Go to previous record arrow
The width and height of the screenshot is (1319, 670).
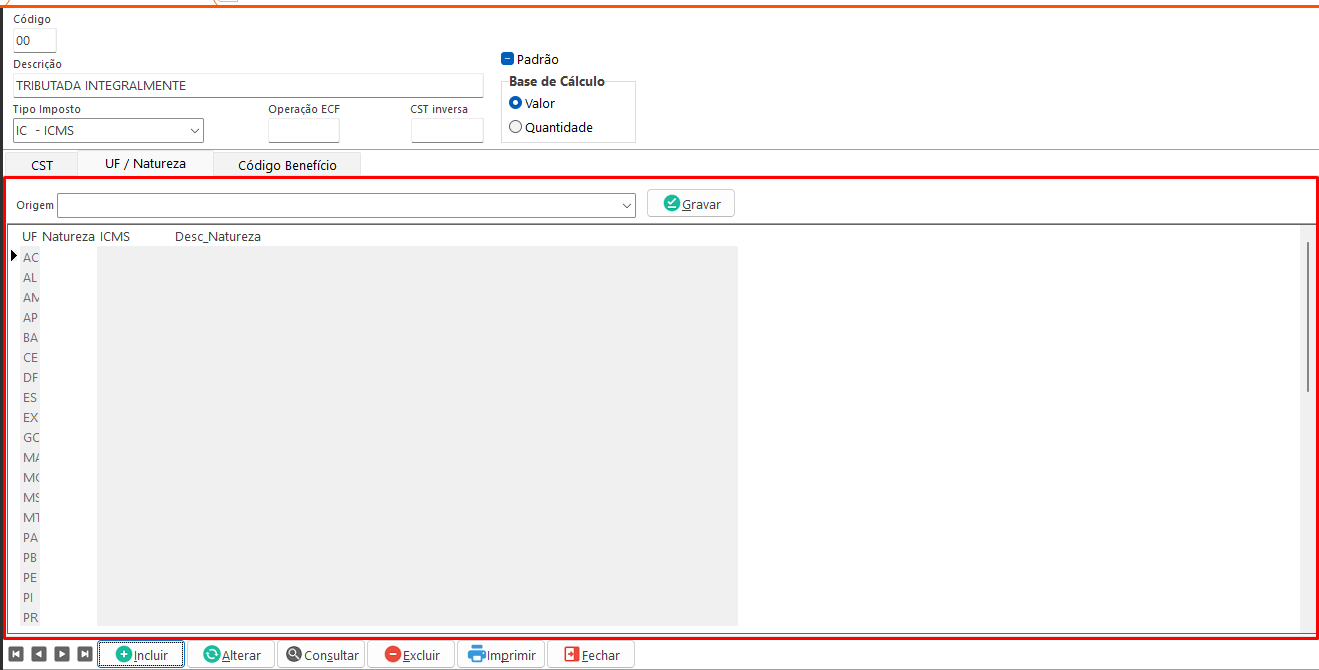39,654
